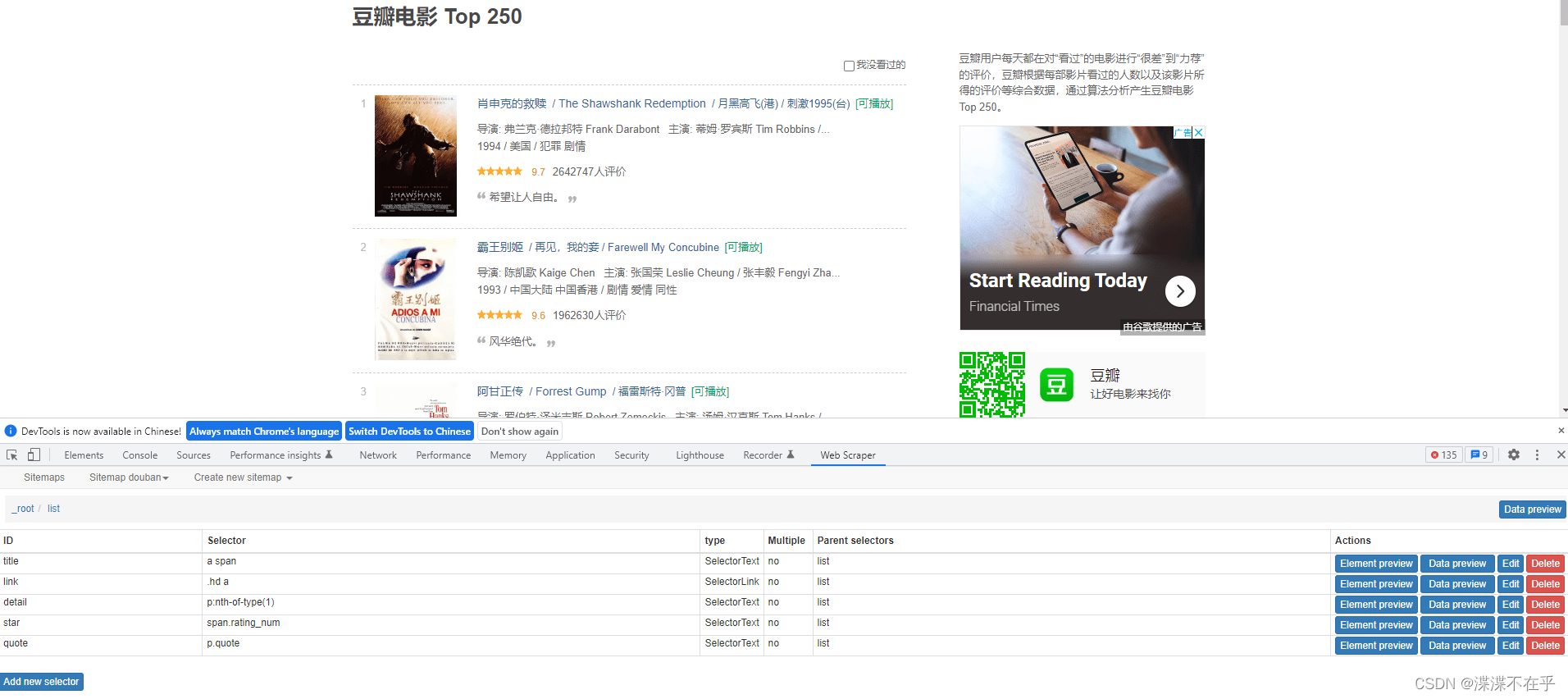Click 可播放 link beside Shawshank Redemption
The width and height of the screenshot is (1568, 699).
point(874,103)
